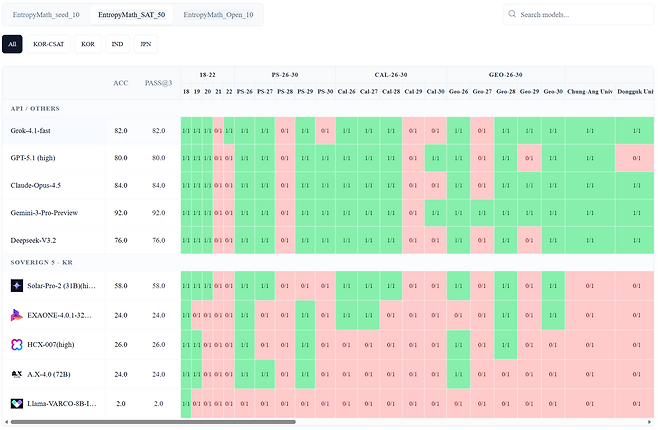Click Gemini-3-Pro-Preview's Cal-30 result cell
The width and height of the screenshot is (658, 430).
[435, 213]
